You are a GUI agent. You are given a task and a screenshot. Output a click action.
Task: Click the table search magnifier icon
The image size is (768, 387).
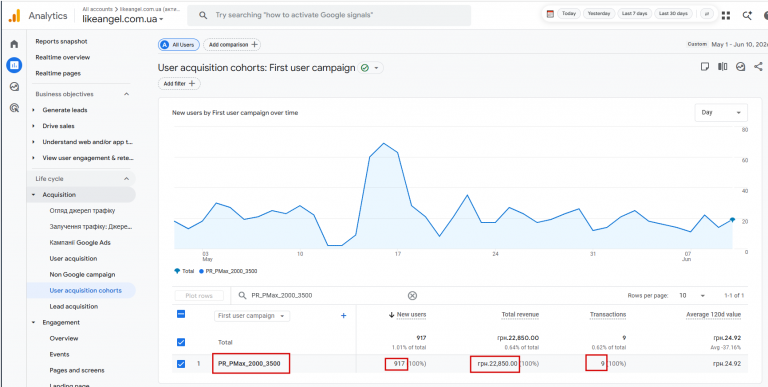click(242, 295)
